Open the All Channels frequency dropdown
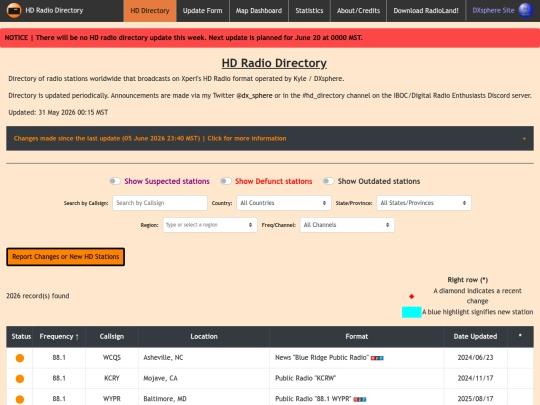The width and height of the screenshot is (540, 405). coord(347,225)
